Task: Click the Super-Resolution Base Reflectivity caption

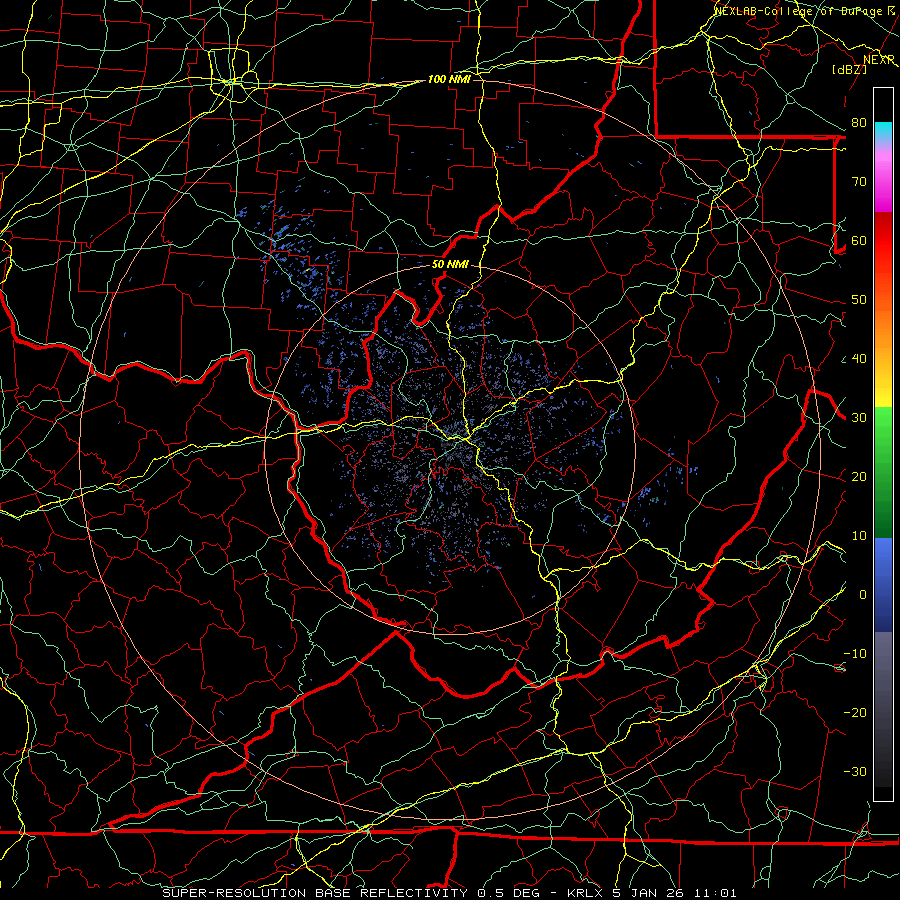Action: 449,893
